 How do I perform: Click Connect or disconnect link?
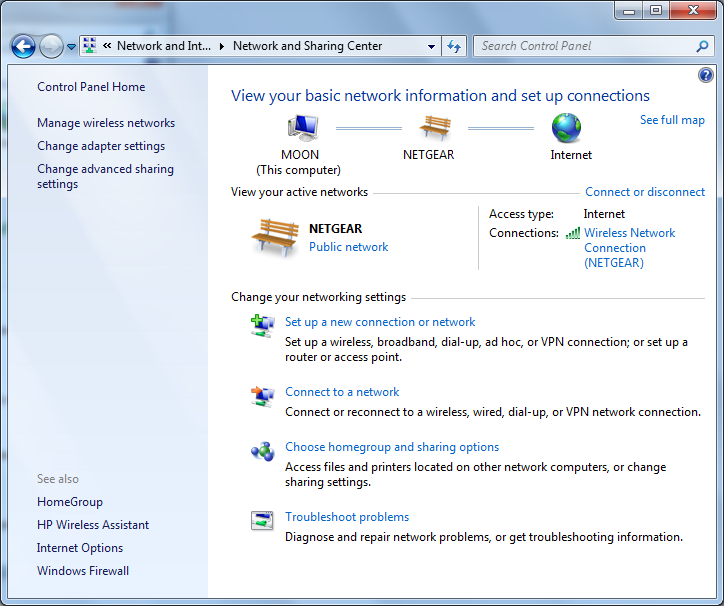tap(645, 192)
